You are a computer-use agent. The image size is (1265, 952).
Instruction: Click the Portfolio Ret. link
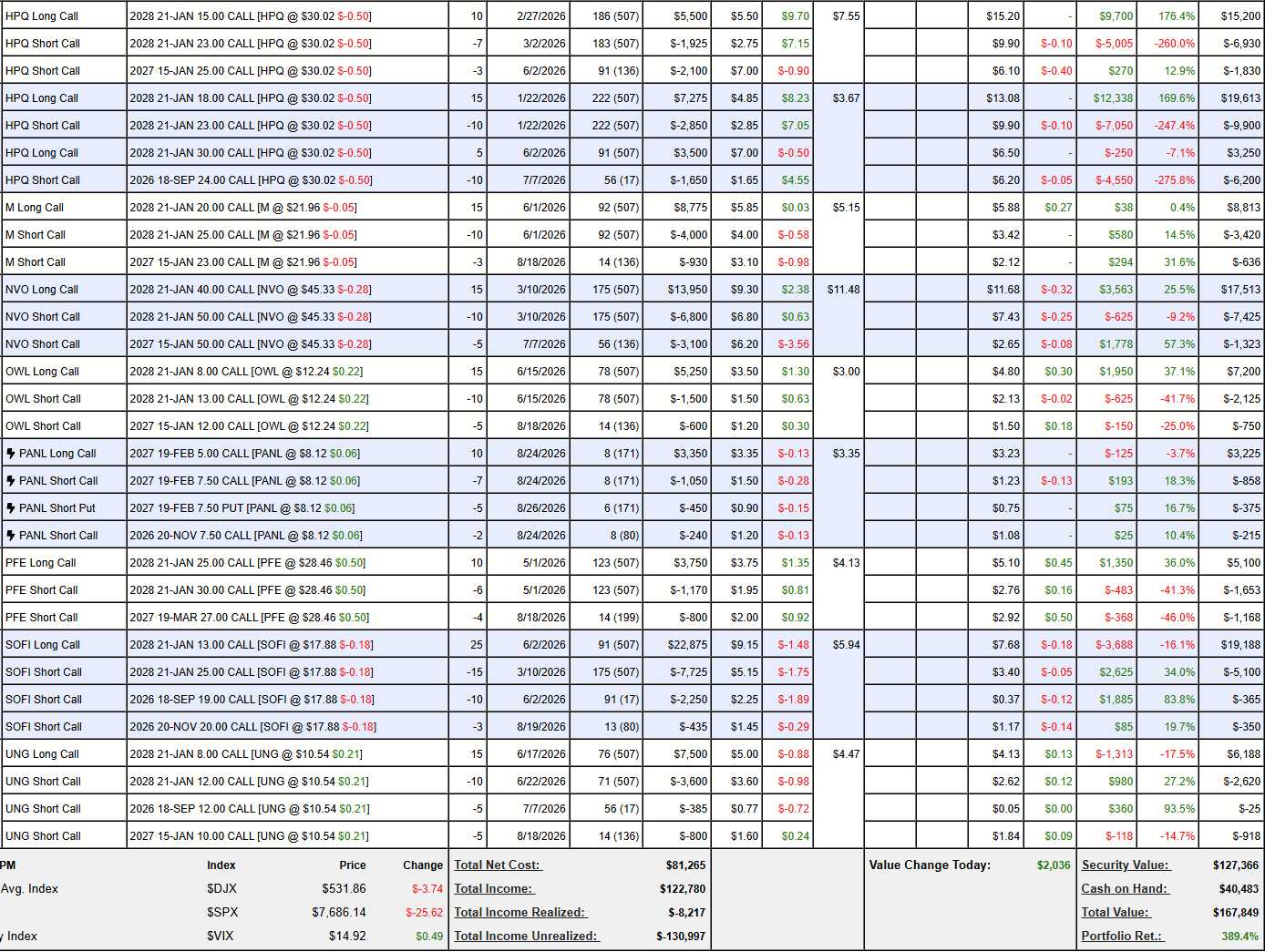pyautogui.click(x=1122, y=937)
